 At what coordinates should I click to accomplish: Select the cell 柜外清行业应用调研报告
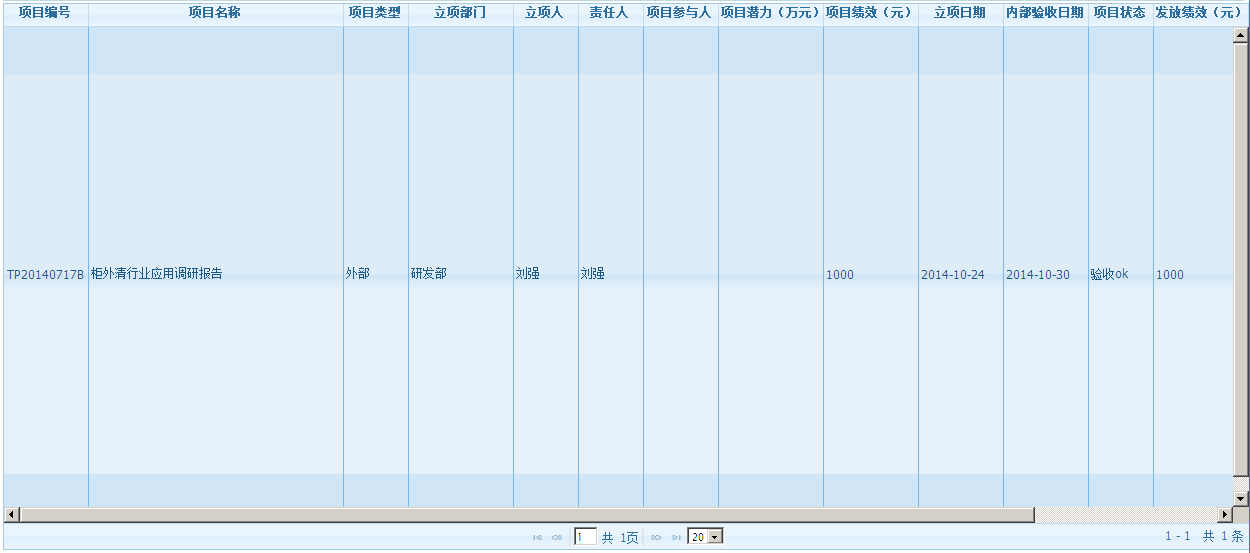(157, 274)
